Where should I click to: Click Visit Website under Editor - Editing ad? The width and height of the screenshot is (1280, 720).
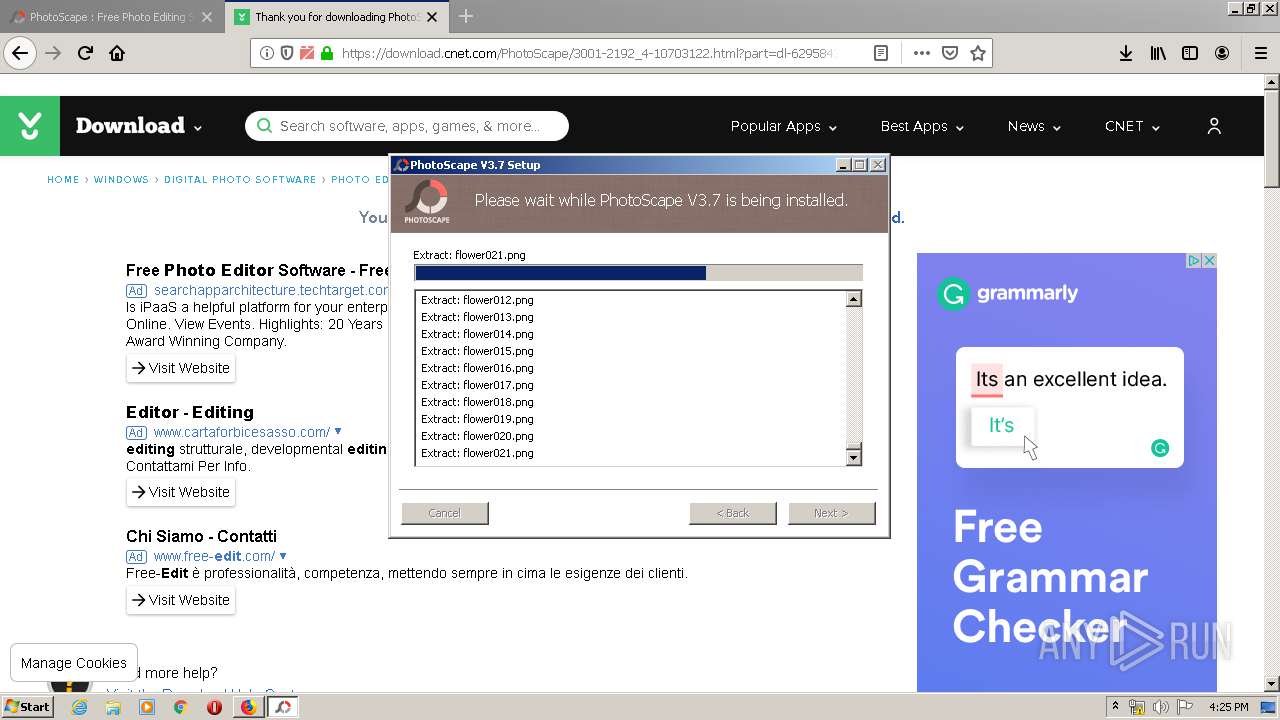pyautogui.click(x=181, y=492)
